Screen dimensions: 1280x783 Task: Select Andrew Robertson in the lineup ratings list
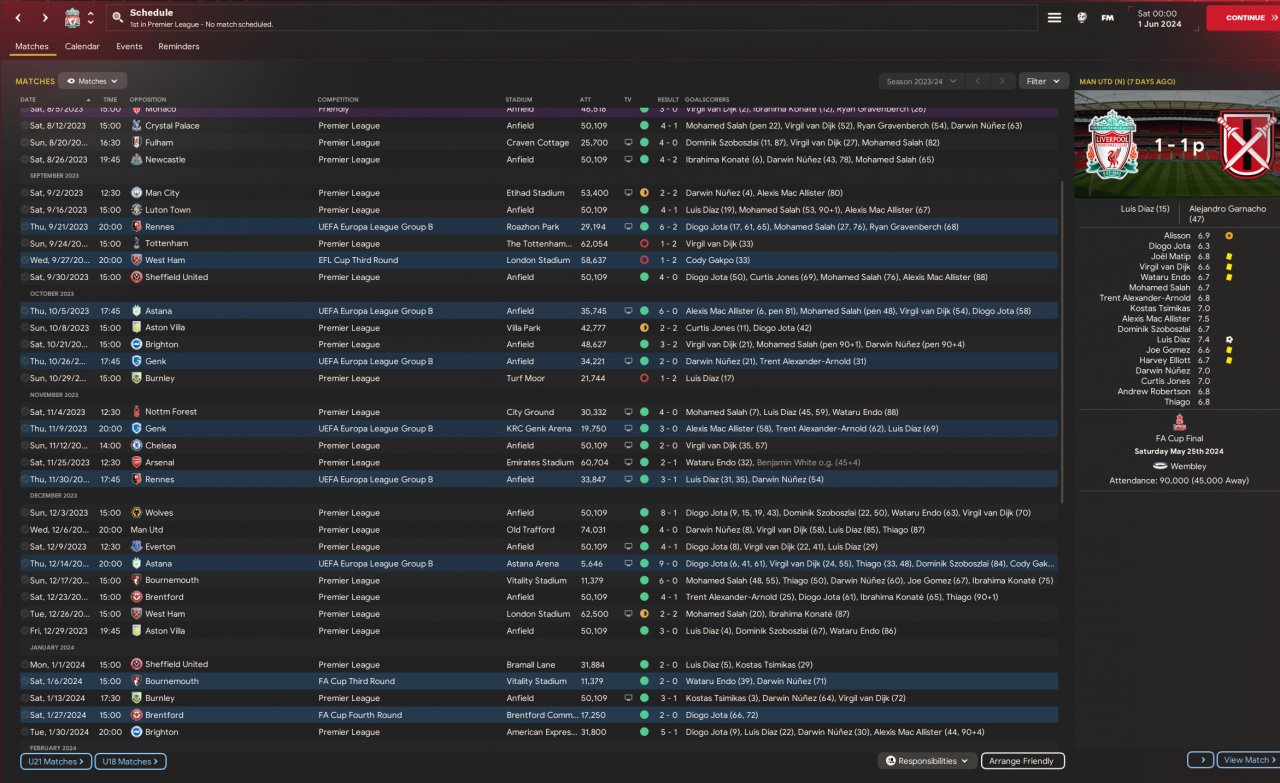click(1155, 392)
